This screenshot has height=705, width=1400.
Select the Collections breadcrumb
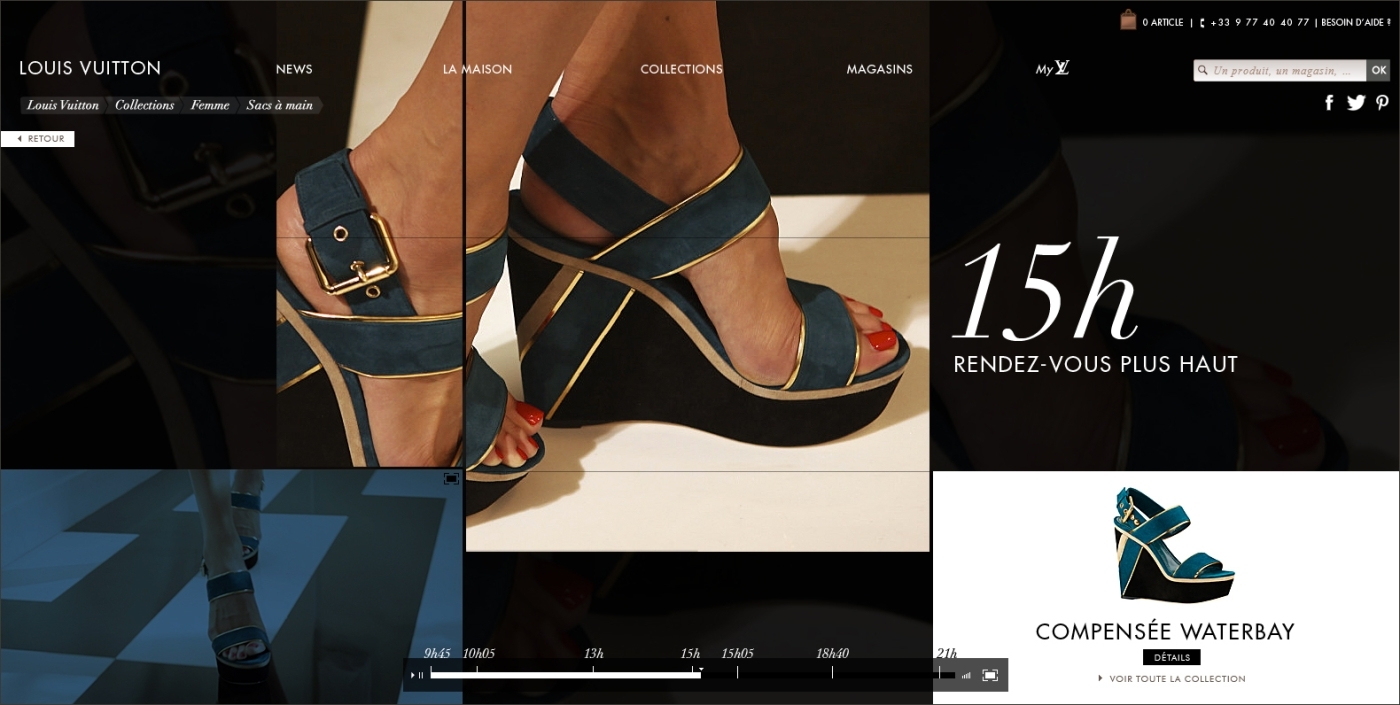[144, 105]
